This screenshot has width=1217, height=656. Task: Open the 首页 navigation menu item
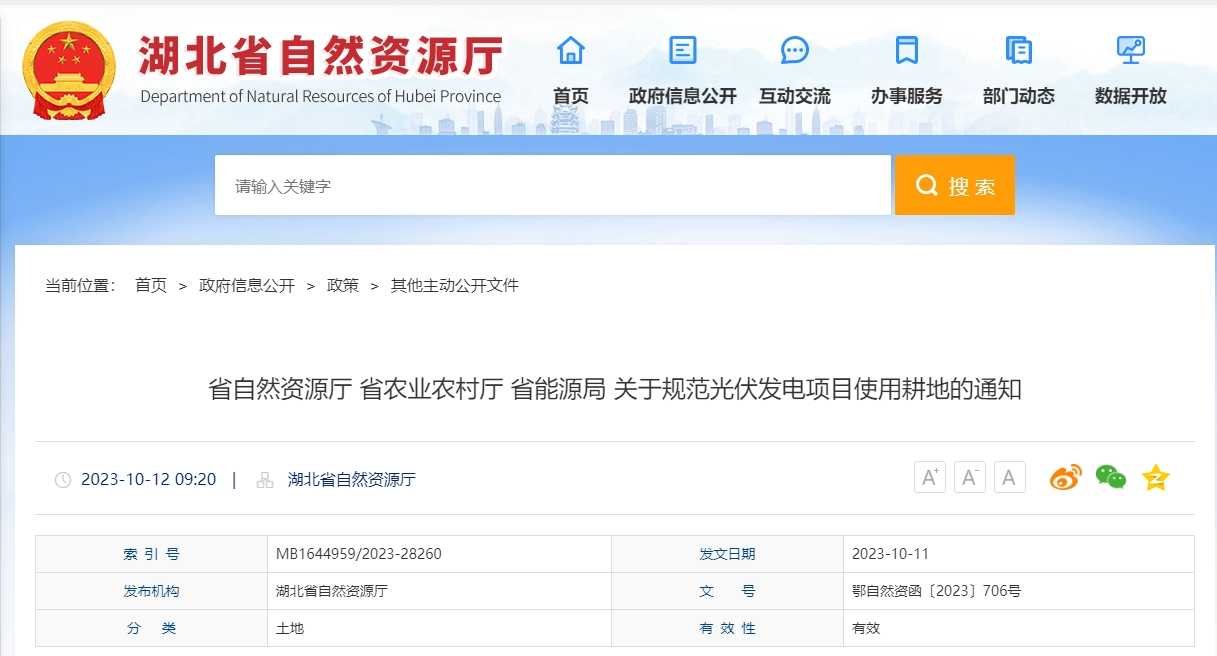(x=571, y=96)
